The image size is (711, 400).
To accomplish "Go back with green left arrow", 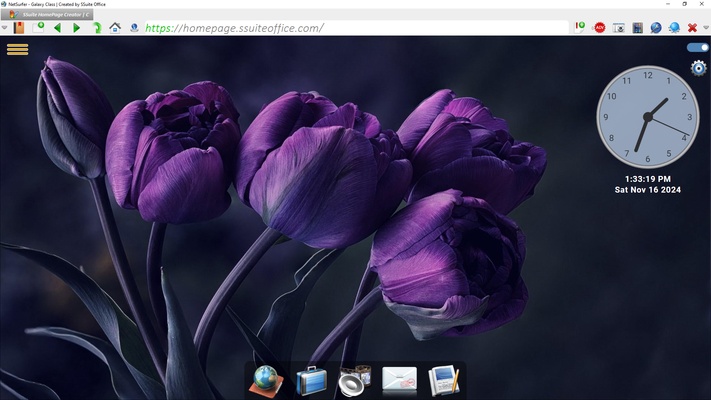I will pos(57,28).
